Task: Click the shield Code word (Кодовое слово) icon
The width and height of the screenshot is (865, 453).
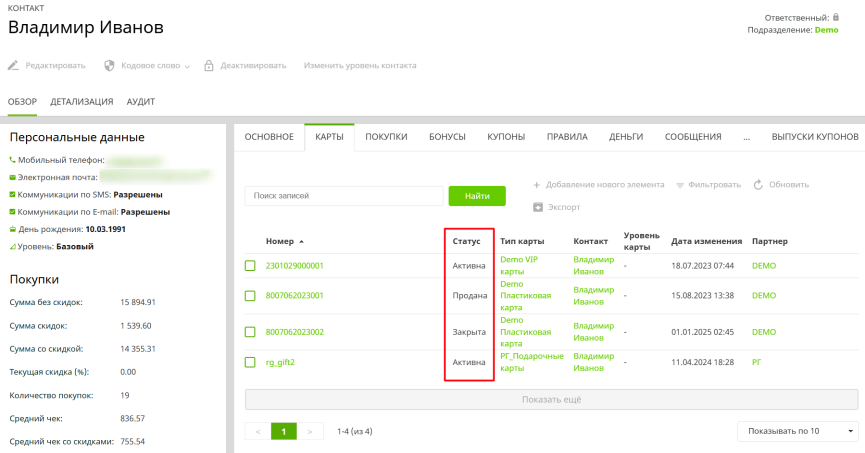Action: coord(109,66)
